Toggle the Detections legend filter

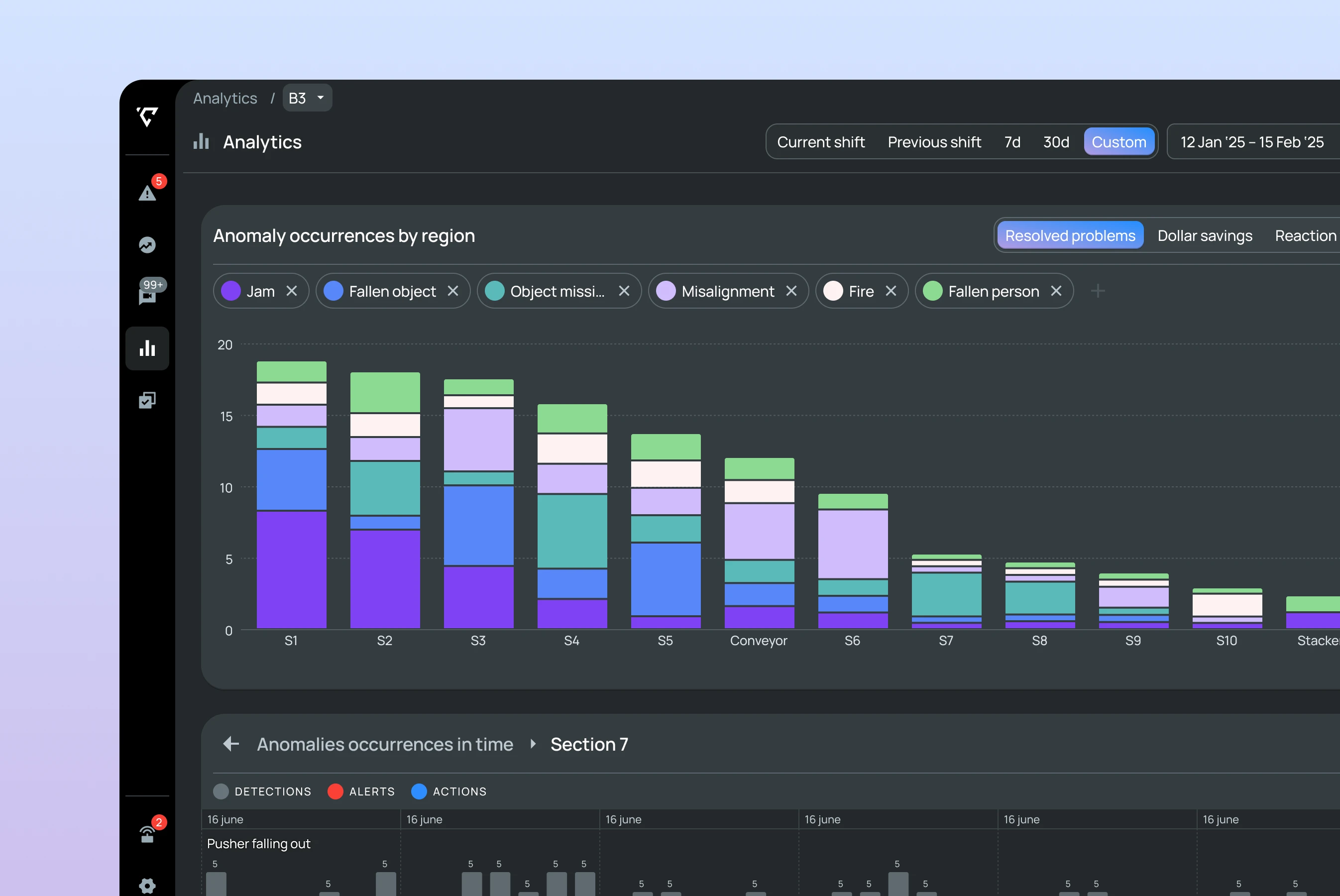[x=262, y=791]
